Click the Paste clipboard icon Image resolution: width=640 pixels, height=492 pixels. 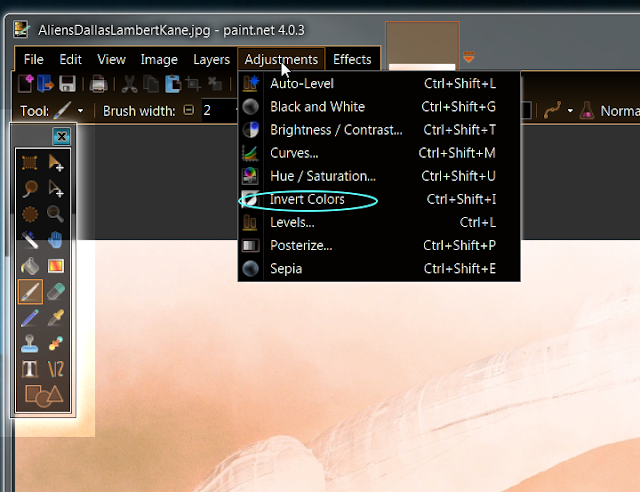[173, 84]
